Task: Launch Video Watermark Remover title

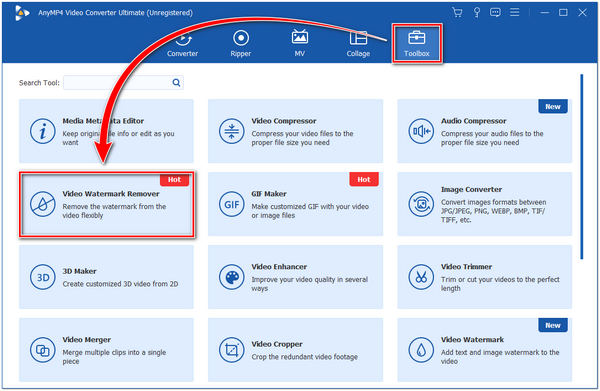Action: 111,194
